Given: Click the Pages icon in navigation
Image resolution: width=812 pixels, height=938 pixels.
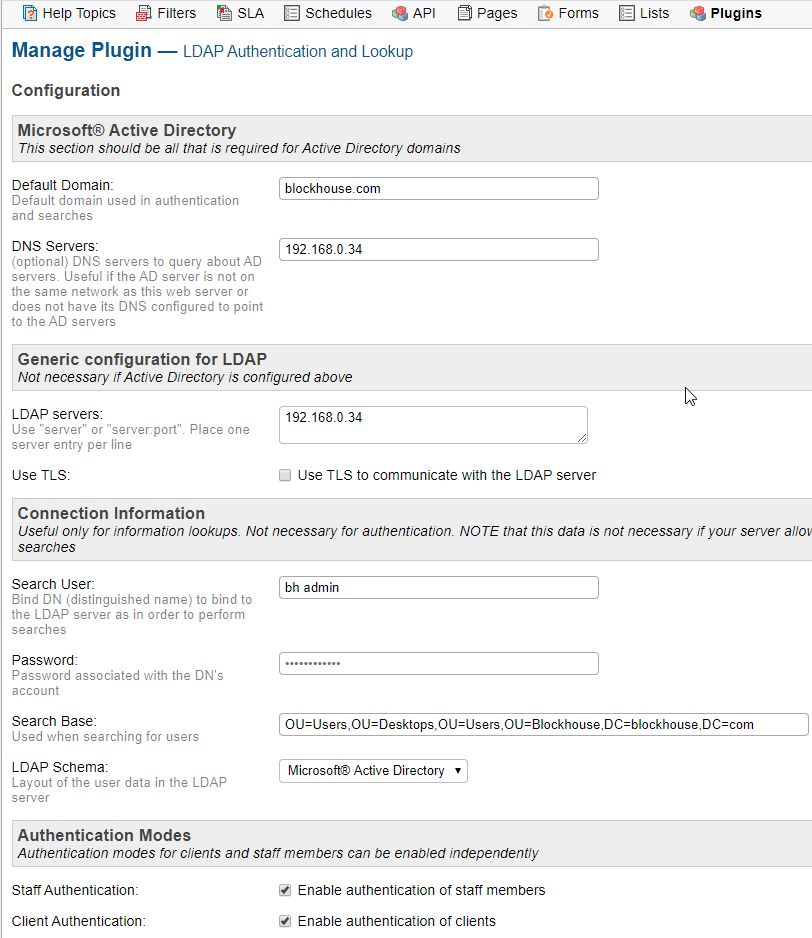Looking at the screenshot, I should click(x=465, y=13).
